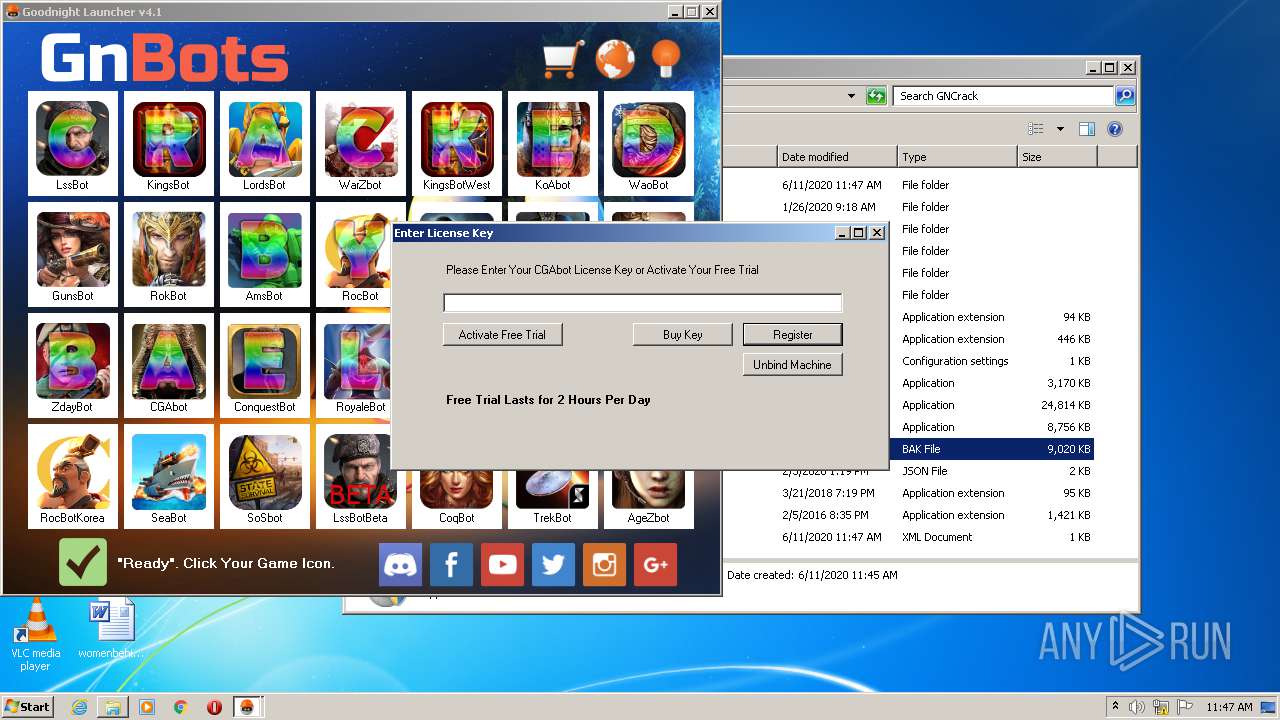The height and width of the screenshot is (720, 1280).
Task: Click the CoqBot icon
Action: point(456,500)
